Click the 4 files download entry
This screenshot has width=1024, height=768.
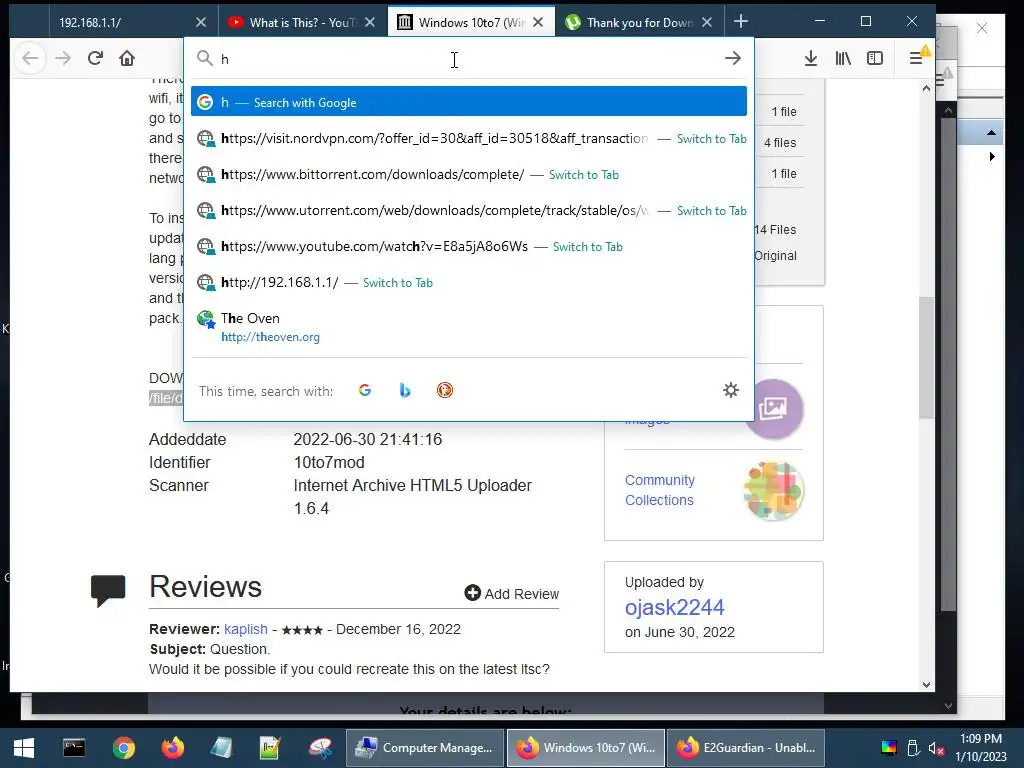click(780, 143)
